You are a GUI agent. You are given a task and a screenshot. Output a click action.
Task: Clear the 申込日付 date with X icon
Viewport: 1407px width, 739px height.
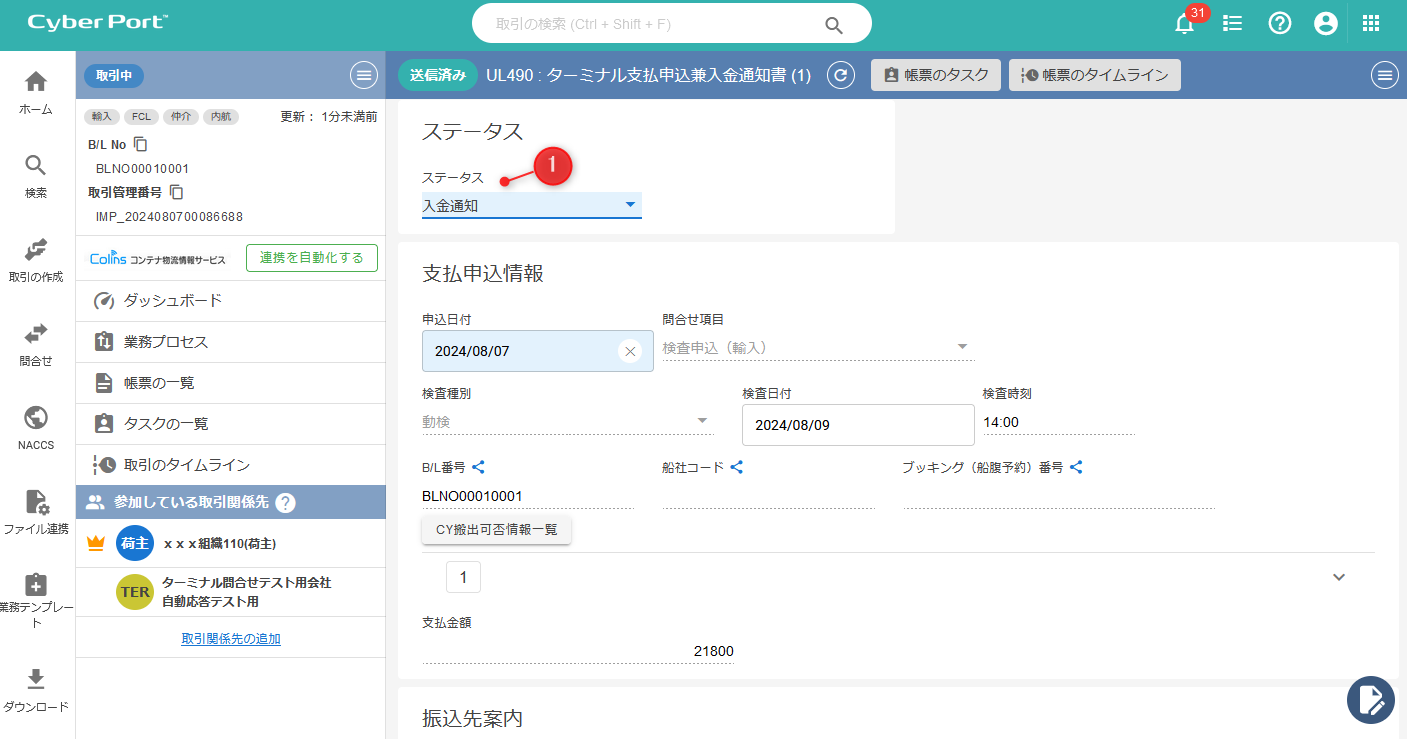(630, 351)
